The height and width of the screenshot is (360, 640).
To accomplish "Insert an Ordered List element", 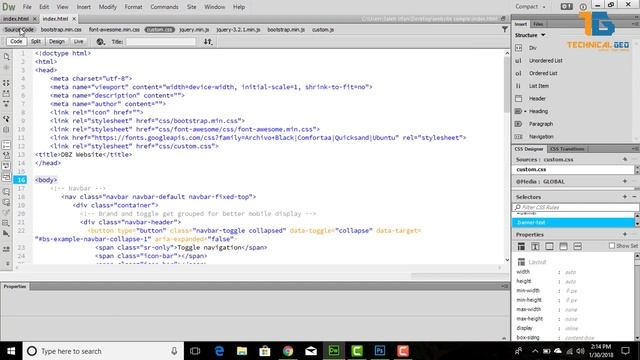I will coord(543,73).
